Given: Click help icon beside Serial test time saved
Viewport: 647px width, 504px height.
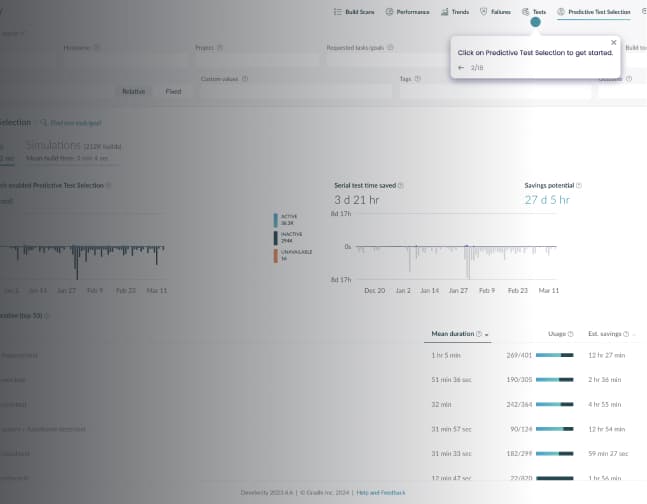Looking at the screenshot, I should [411, 186].
